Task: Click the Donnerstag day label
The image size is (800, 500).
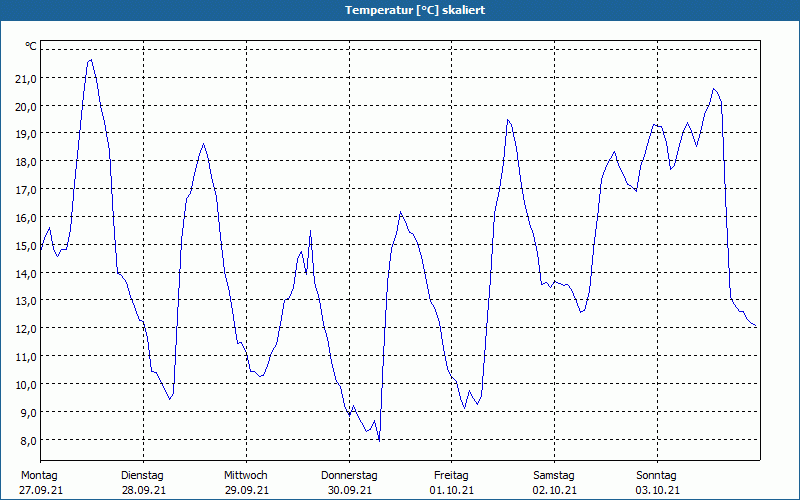Action: pyautogui.click(x=349, y=475)
